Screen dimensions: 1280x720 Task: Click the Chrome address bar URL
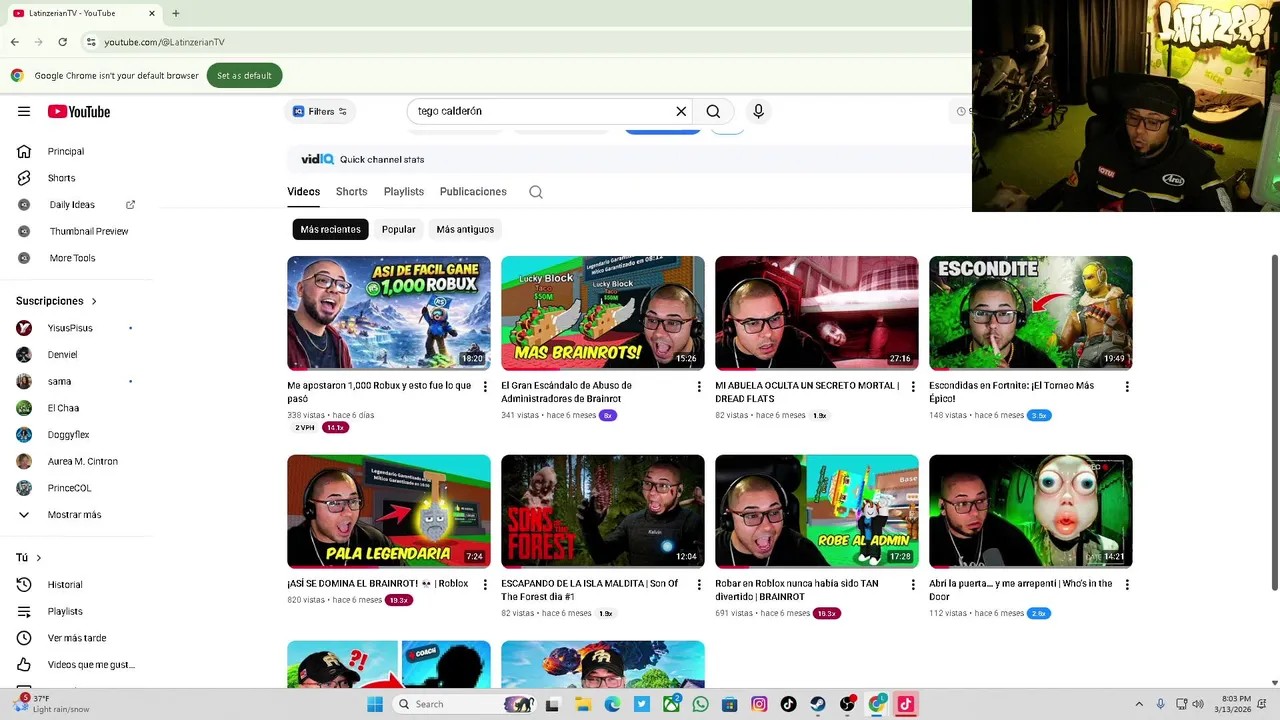point(165,42)
